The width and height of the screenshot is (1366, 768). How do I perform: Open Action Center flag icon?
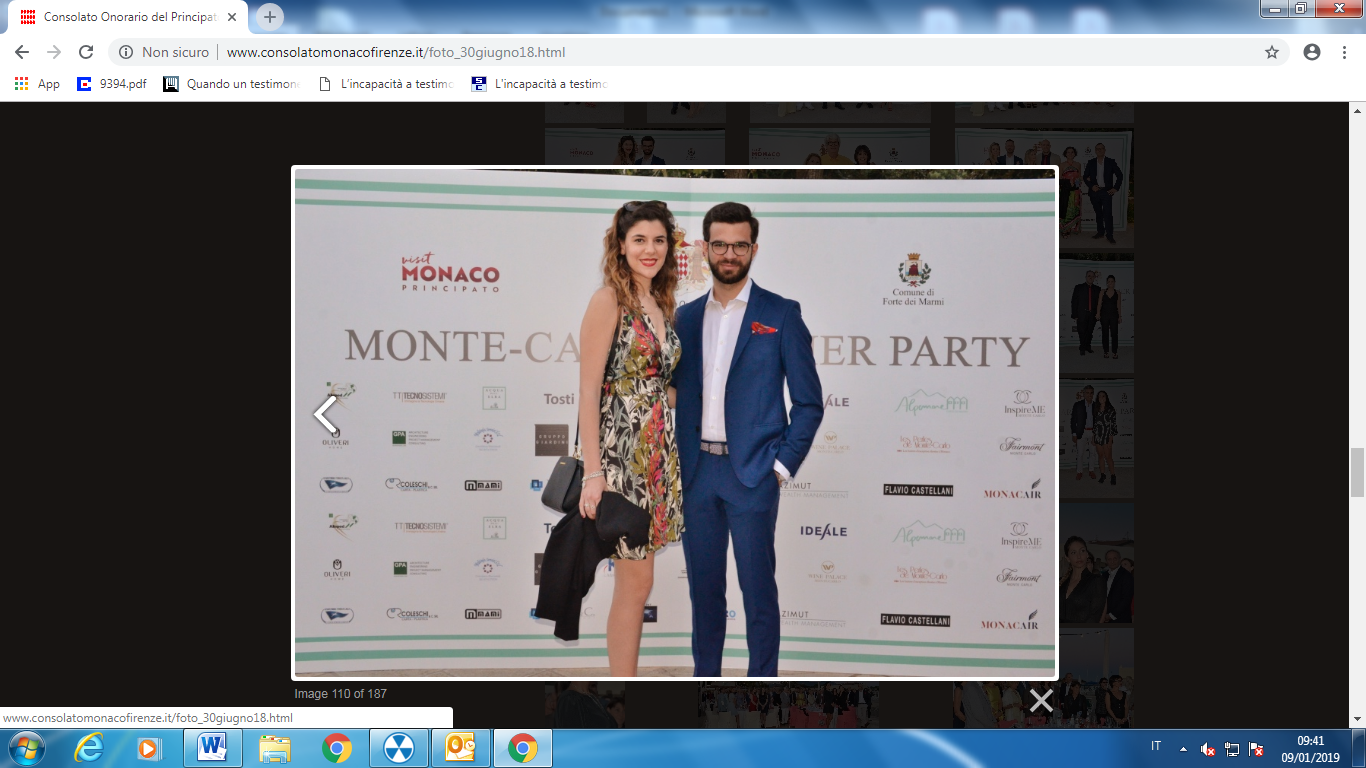point(1256,748)
